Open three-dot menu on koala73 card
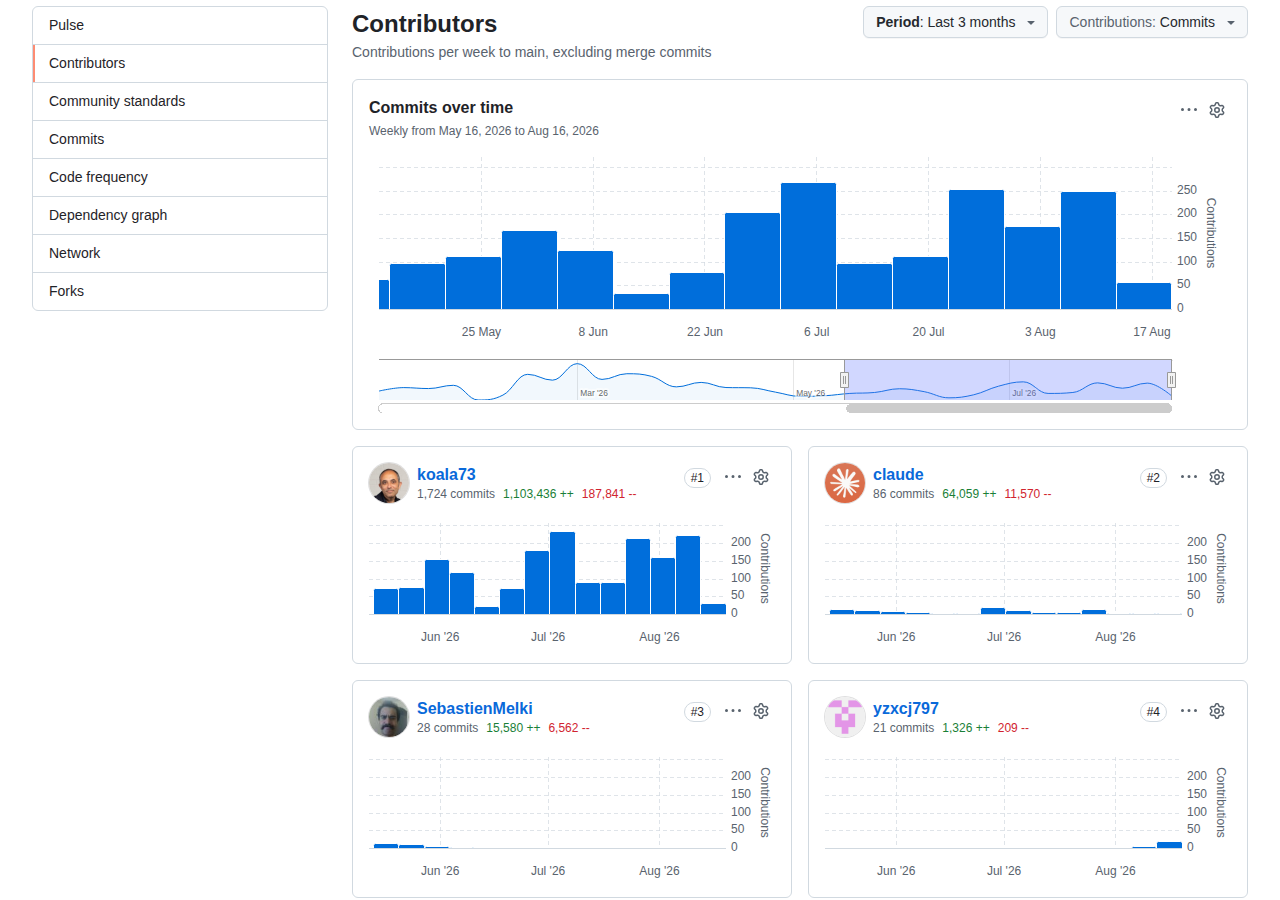The height and width of the screenshot is (900, 1280). (733, 477)
